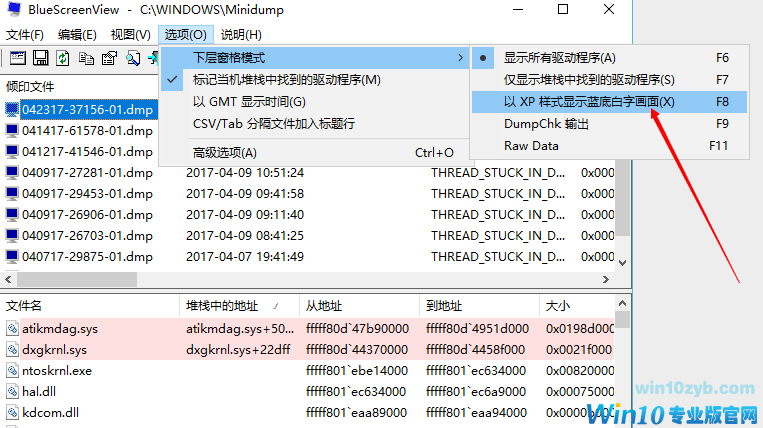Select dump file 040917-27281-01.dmp
This screenshot has width=763, height=428.
88,173
